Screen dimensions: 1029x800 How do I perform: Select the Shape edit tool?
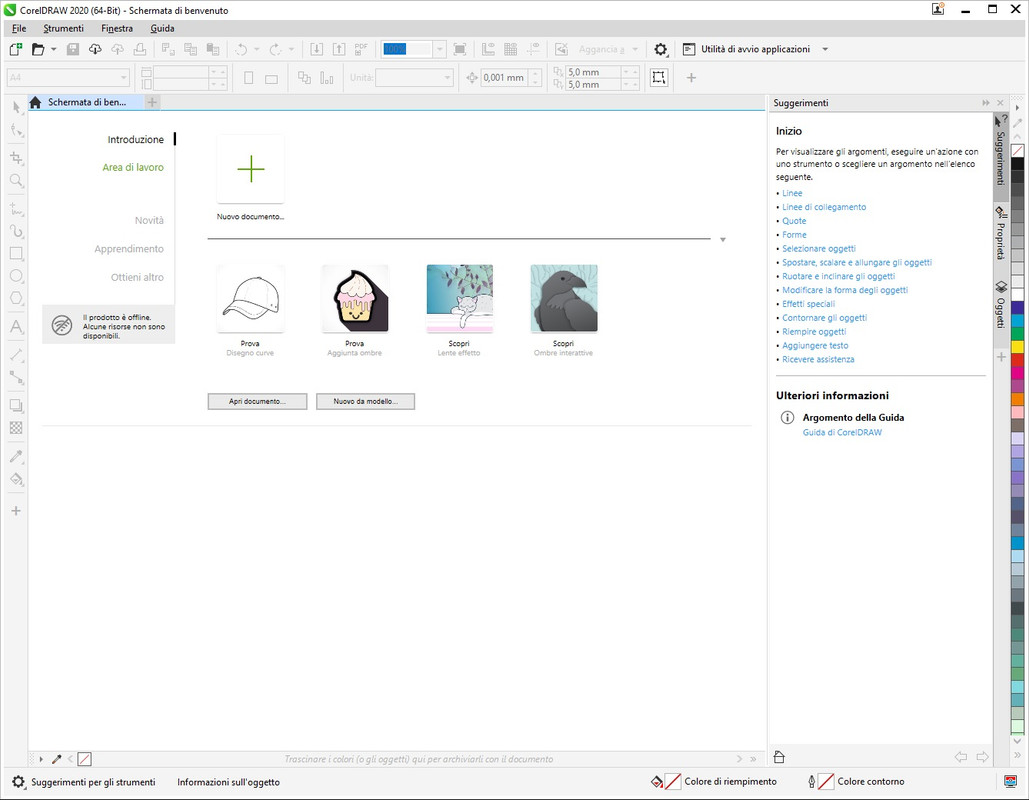(16, 130)
